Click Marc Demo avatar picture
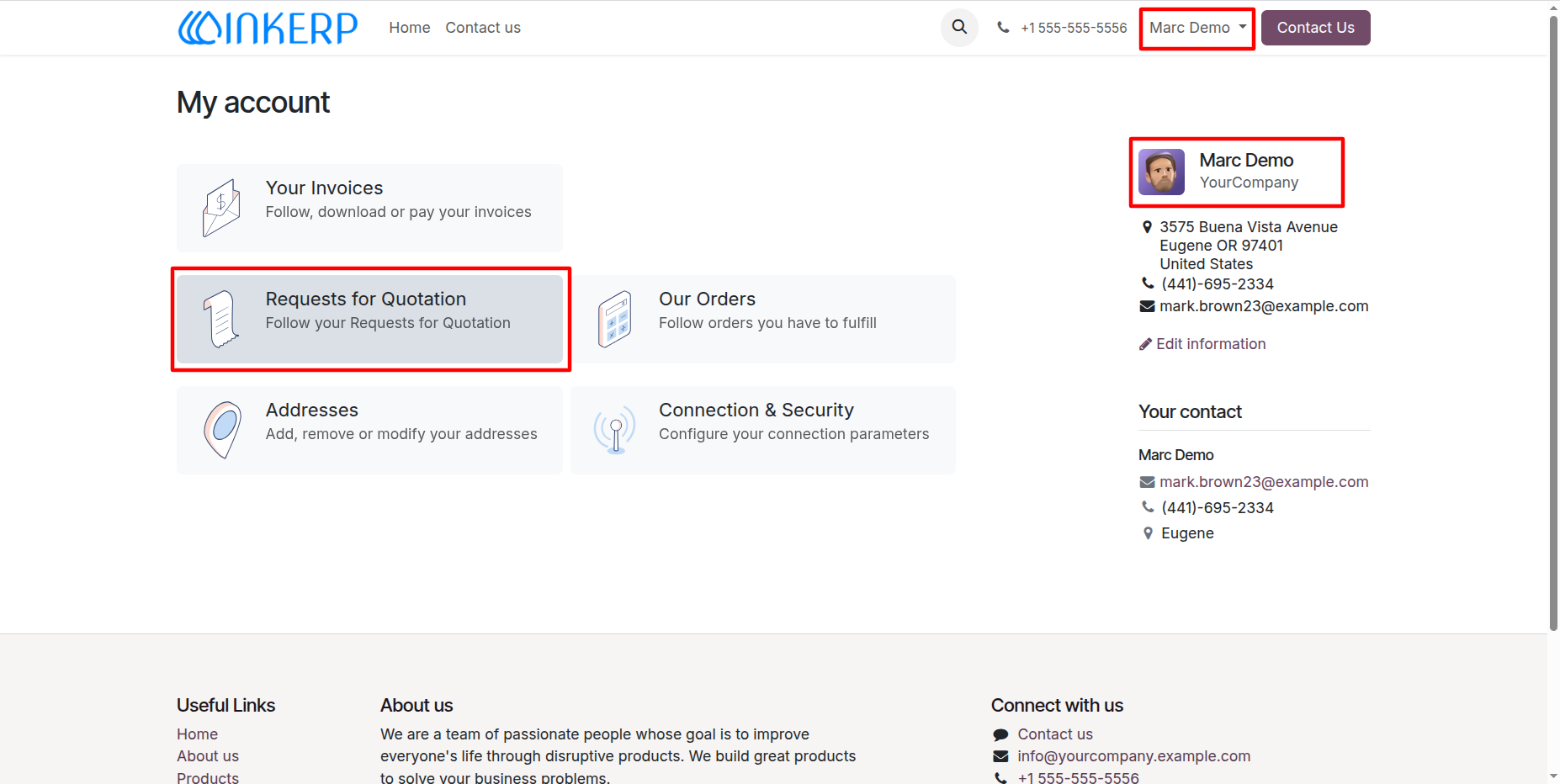Screen dimensions: 1560x784 pos(1161,172)
